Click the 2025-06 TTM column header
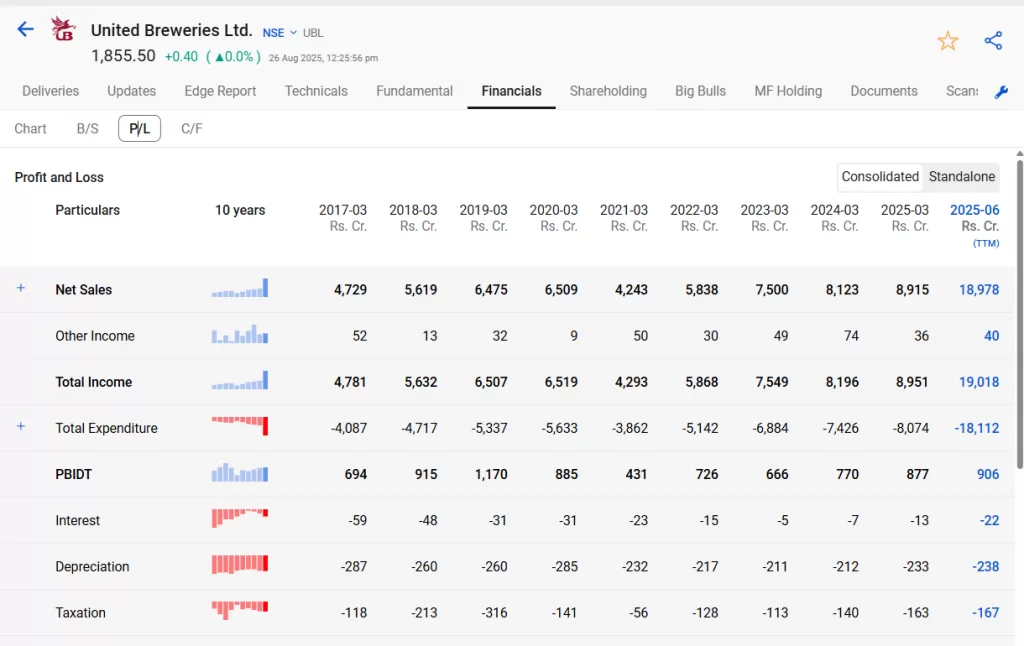This screenshot has width=1024, height=646. (x=974, y=225)
